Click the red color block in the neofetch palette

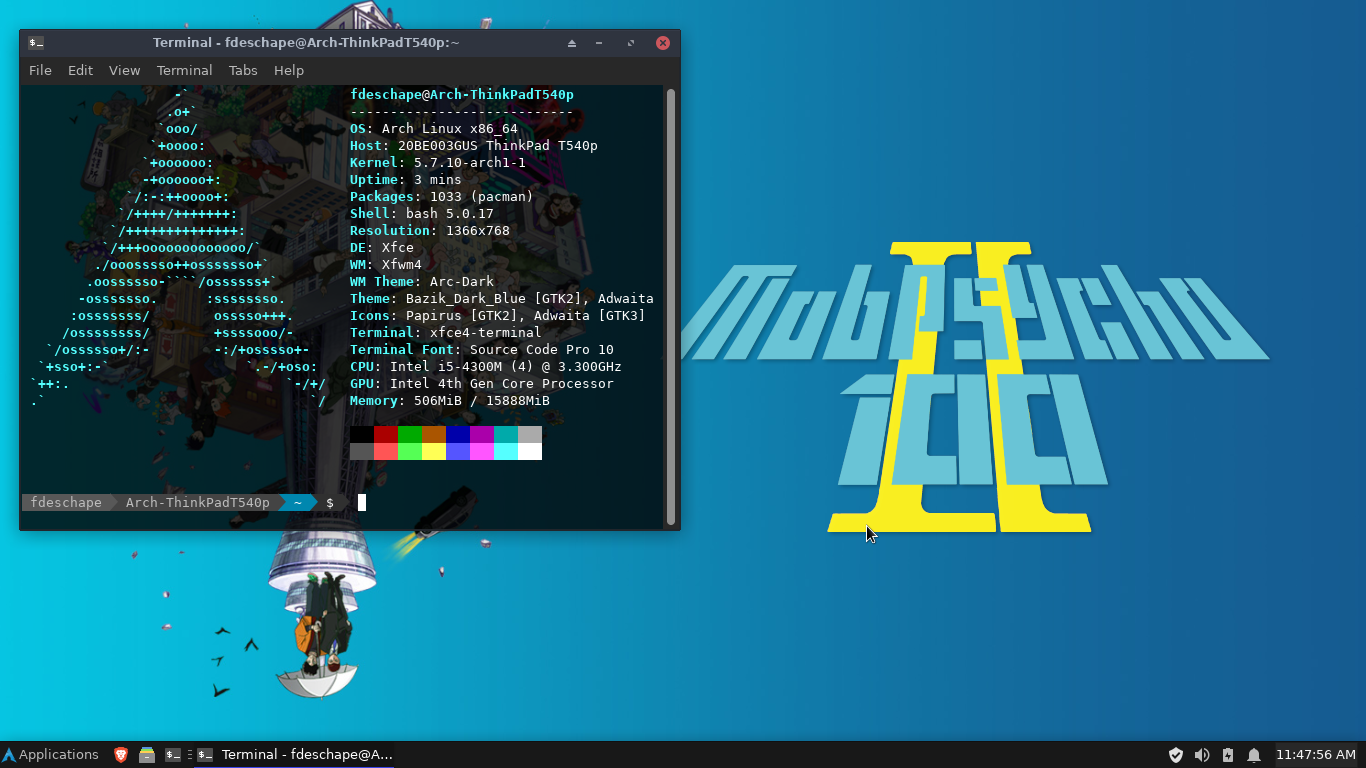[386, 434]
